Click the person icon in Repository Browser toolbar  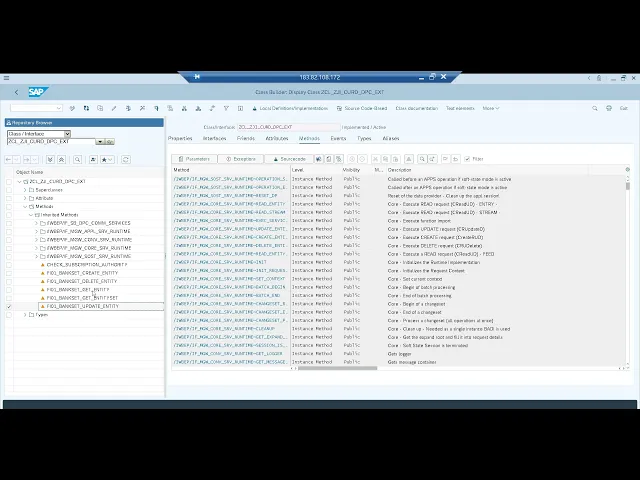pyautogui.click(x=93, y=160)
